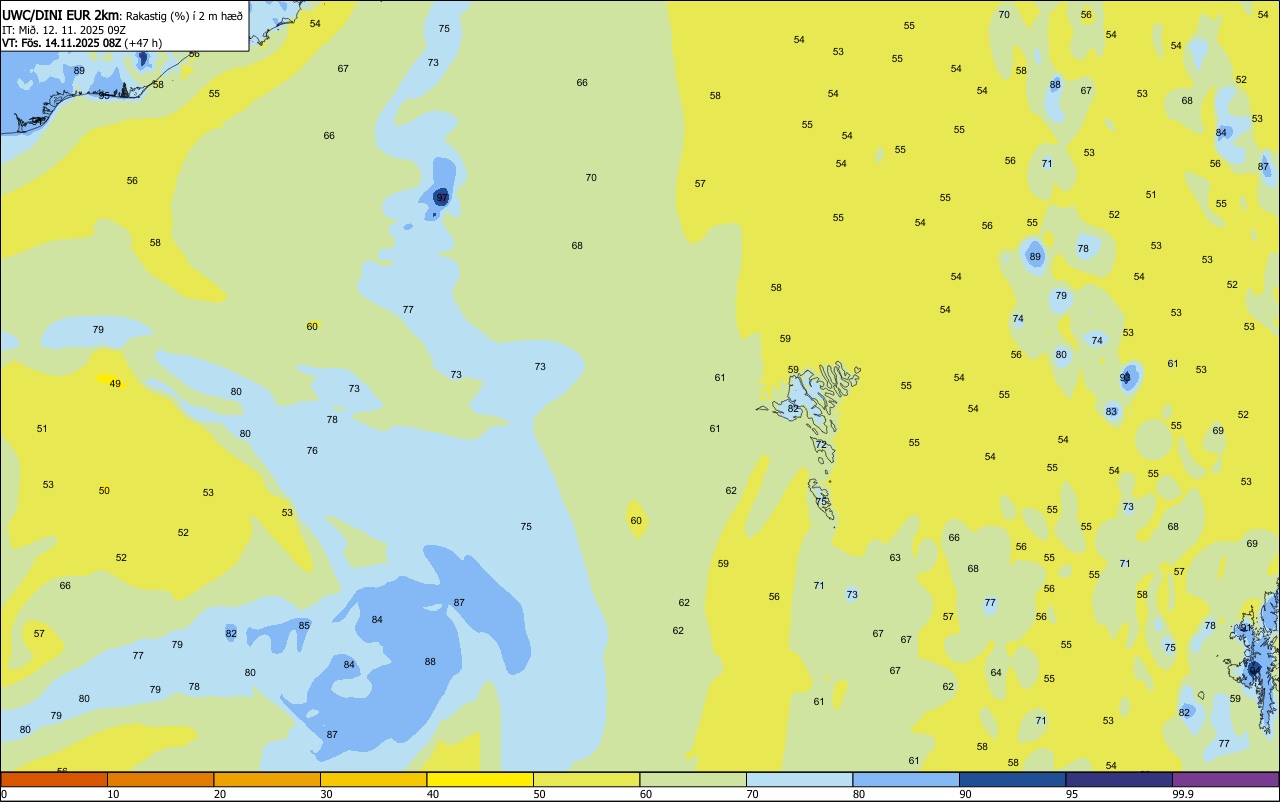Select the "72" value on the islands

[x=821, y=445]
